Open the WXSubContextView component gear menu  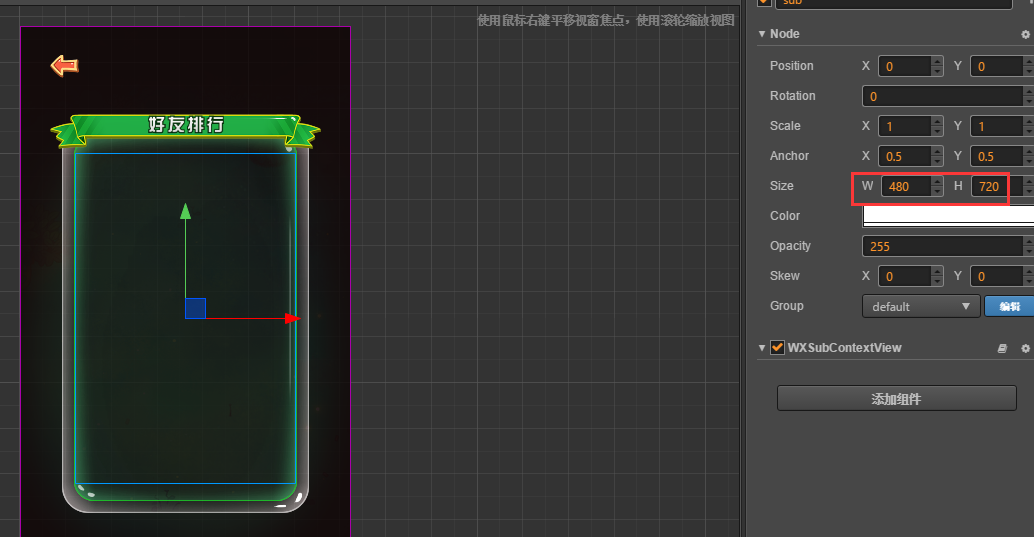(1025, 348)
